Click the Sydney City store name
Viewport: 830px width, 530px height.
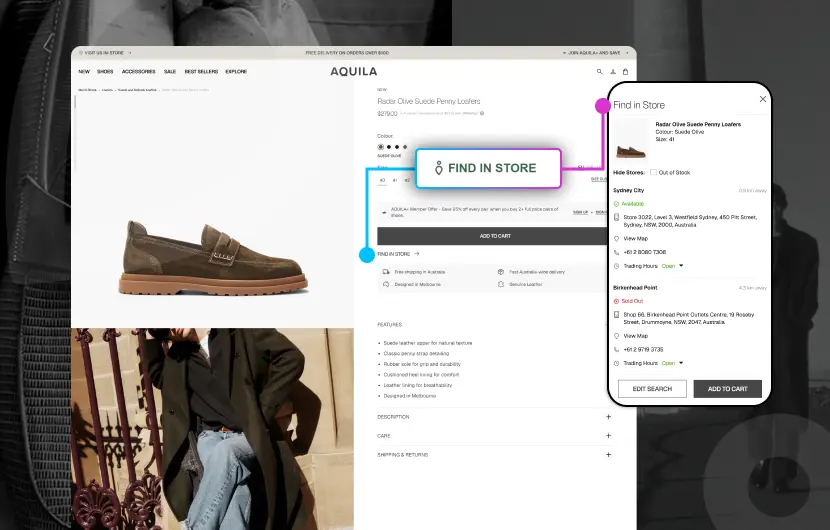coord(629,190)
